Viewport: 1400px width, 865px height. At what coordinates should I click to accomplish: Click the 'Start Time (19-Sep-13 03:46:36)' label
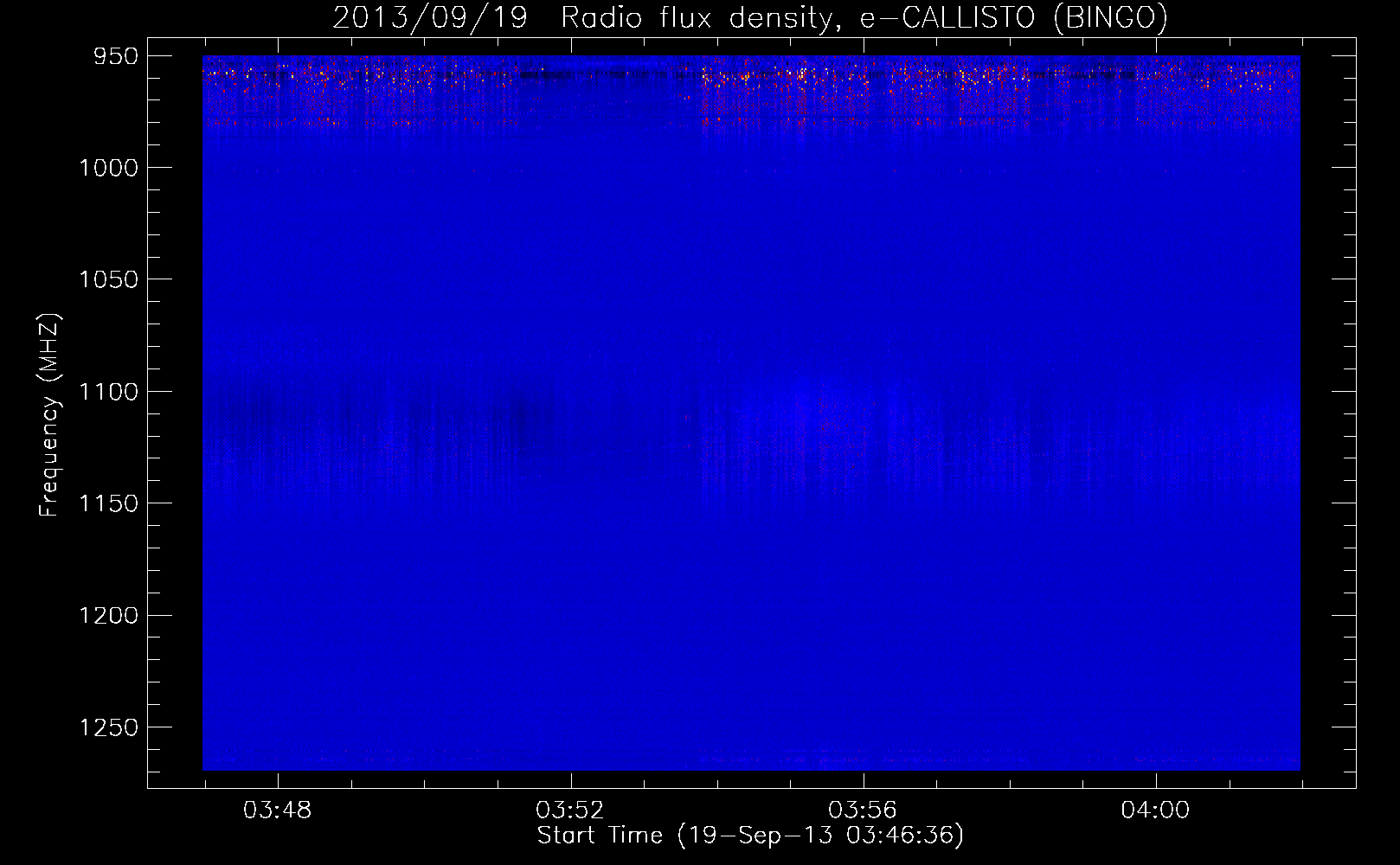click(750, 836)
